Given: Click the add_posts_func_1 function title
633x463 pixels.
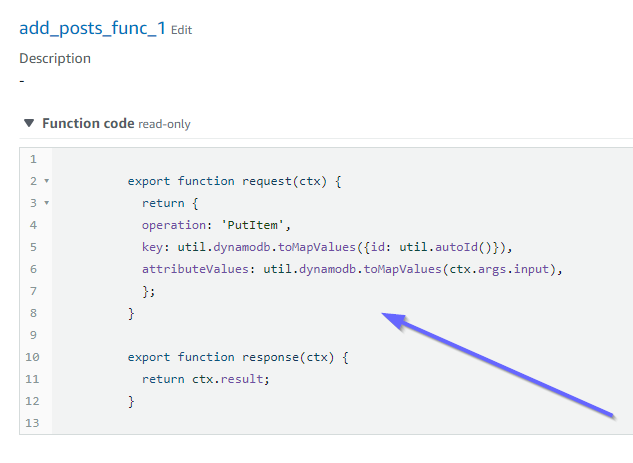Looking at the screenshot, I should 92,28.
